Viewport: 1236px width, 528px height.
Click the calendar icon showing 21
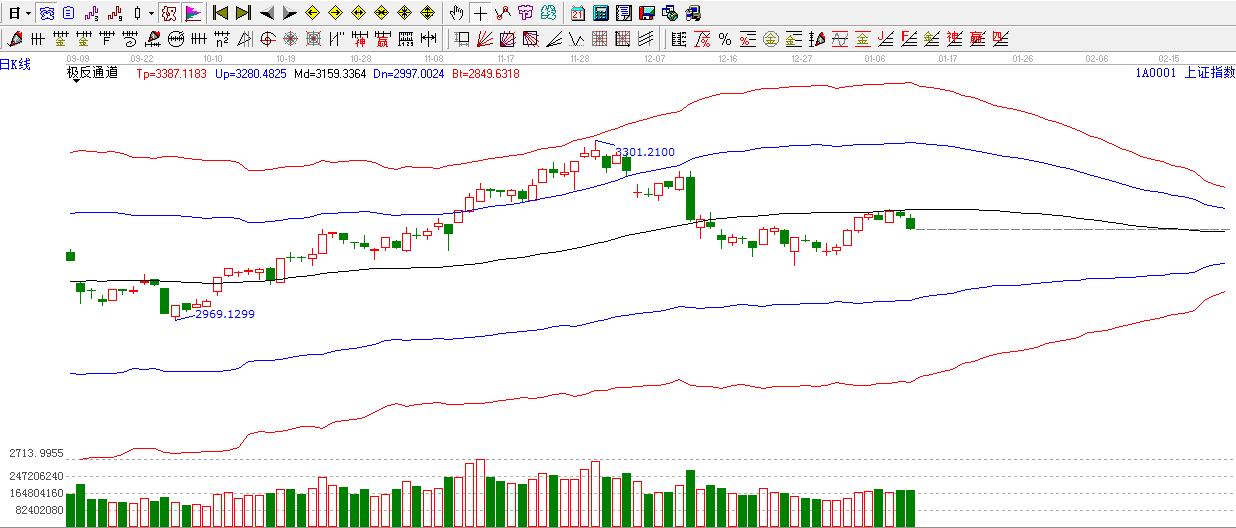[x=578, y=13]
